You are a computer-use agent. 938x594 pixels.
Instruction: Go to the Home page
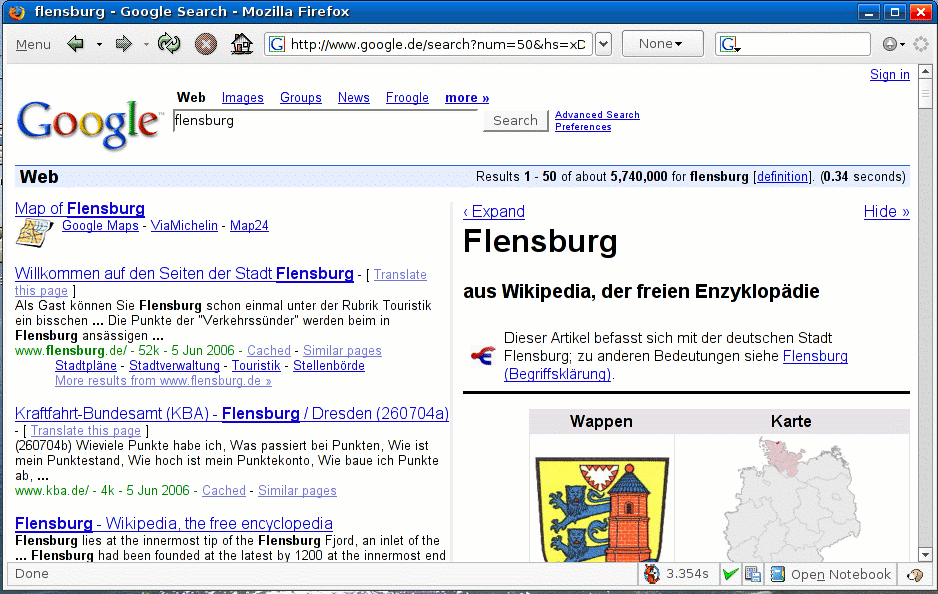point(241,44)
